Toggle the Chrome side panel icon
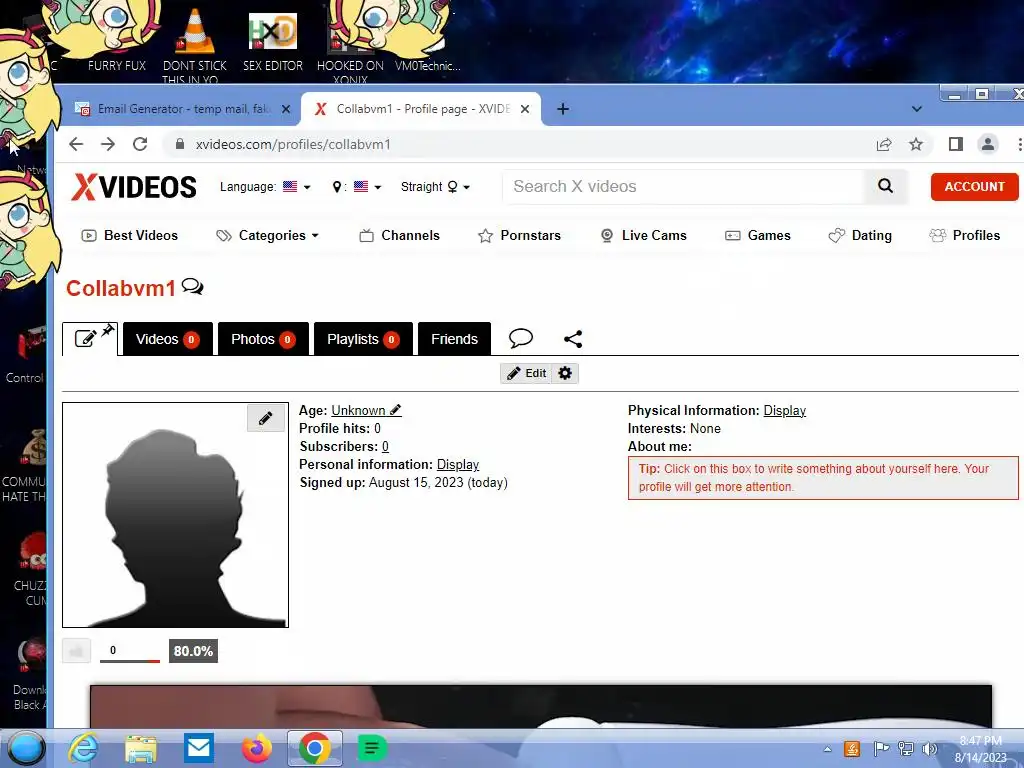This screenshot has width=1024, height=768. coord(955,144)
